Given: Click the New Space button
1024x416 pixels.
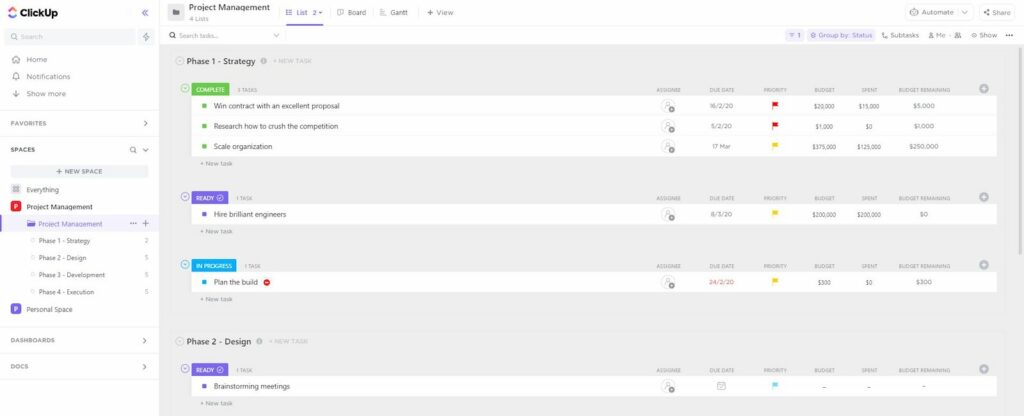Looking at the screenshot, I should 80,171.
